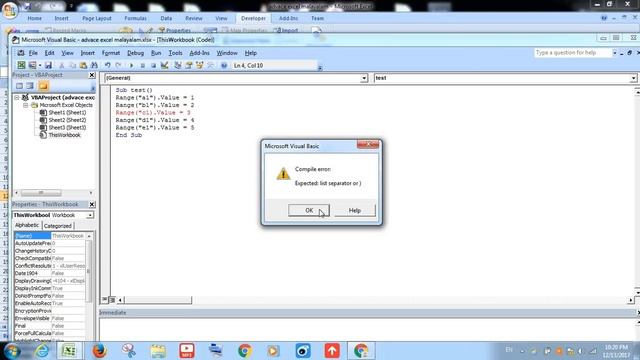Click the Excel taskbar icon
This screenshot has width=640, height=360.
(x=69, y=351)
